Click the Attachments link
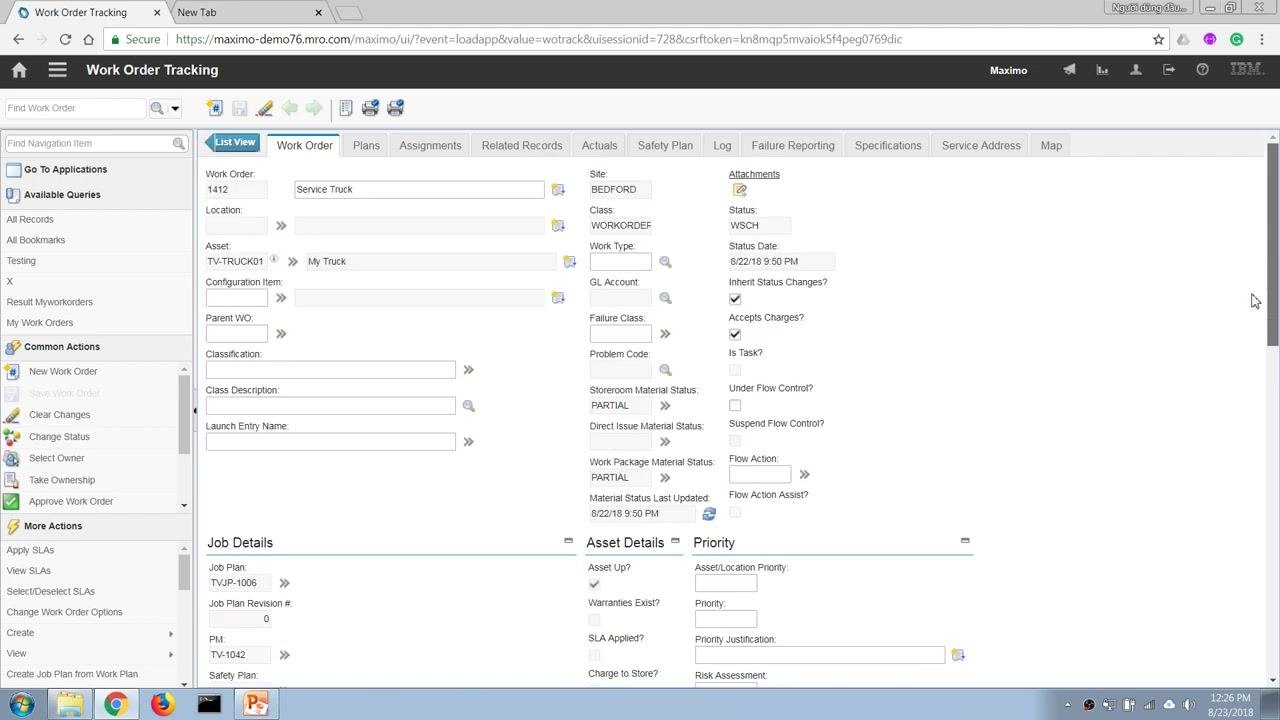Screen dimensions: 1280x720 (x=754, y=174)
